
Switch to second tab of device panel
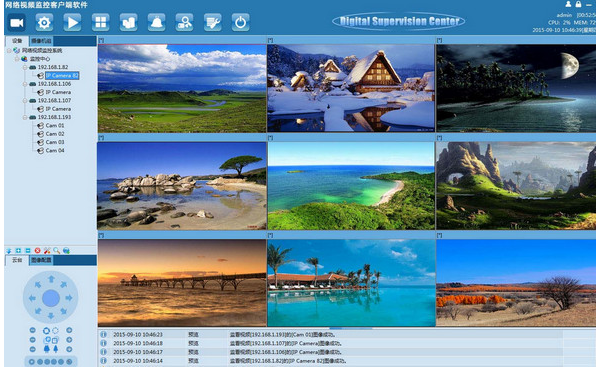[x=41, y=41]
